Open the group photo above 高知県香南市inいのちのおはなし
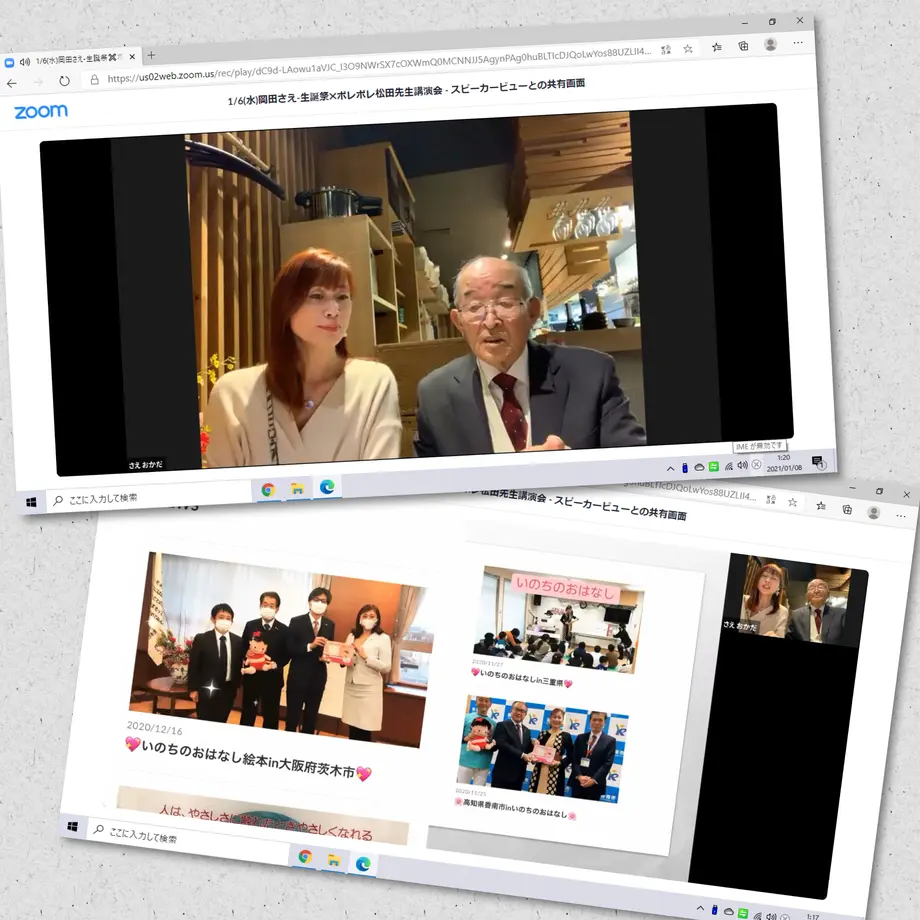 (541, 749)
